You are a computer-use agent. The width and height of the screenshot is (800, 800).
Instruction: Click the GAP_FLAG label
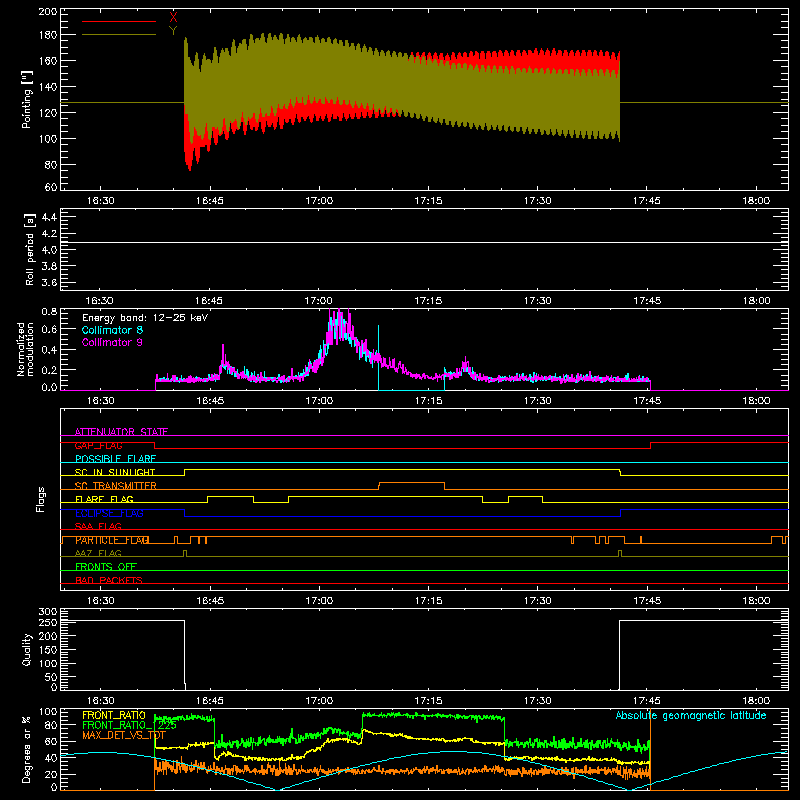98,445
